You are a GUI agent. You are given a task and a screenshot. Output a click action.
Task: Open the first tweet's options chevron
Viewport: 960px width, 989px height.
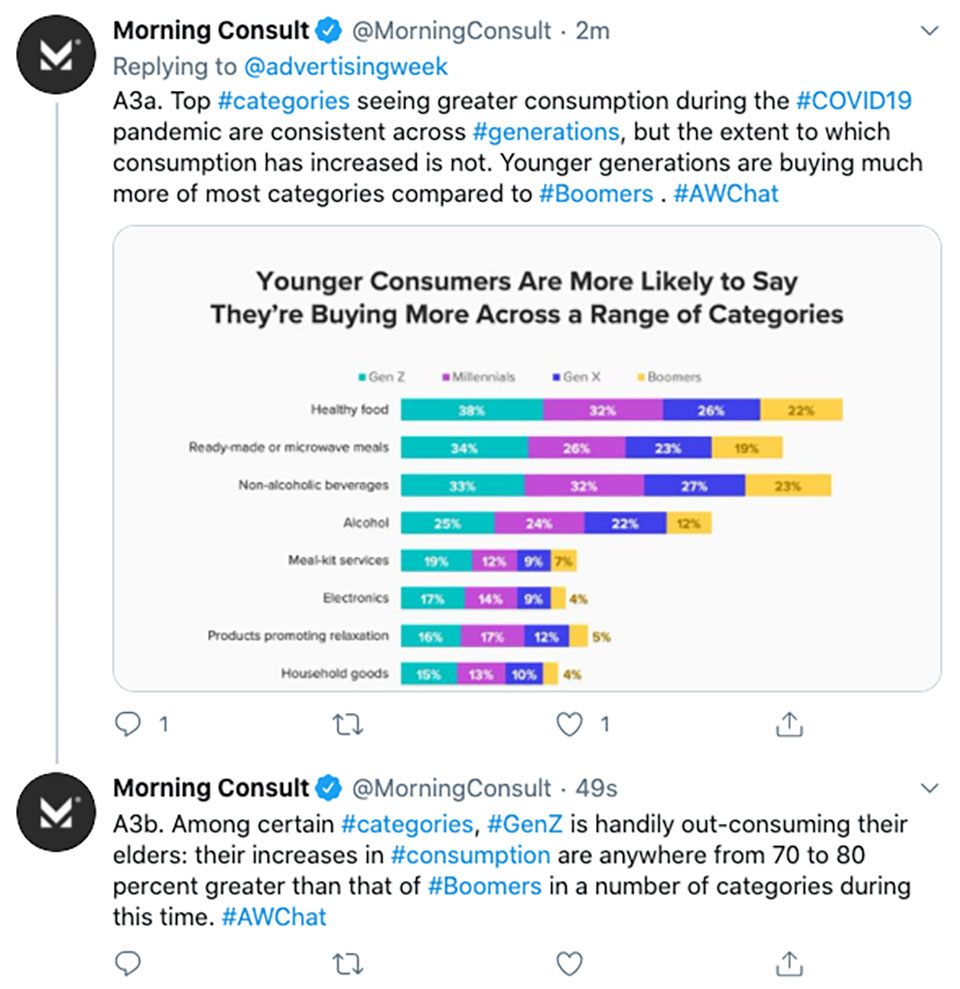click(x=930, y=30)
